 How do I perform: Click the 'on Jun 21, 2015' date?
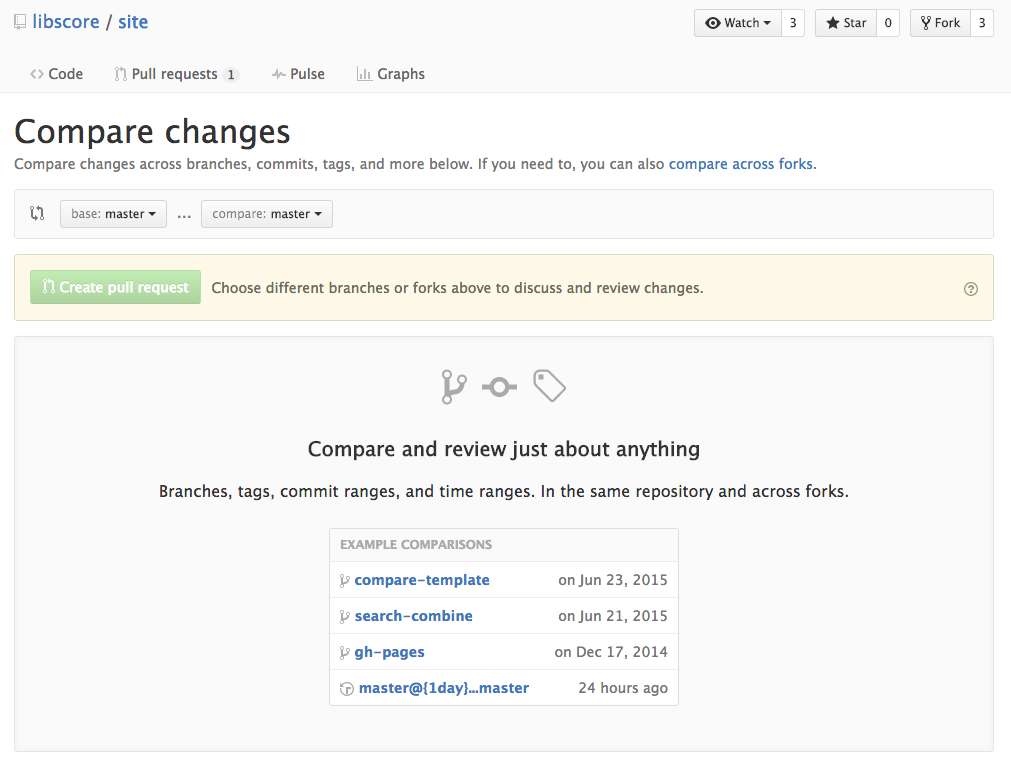pos(613,616)
